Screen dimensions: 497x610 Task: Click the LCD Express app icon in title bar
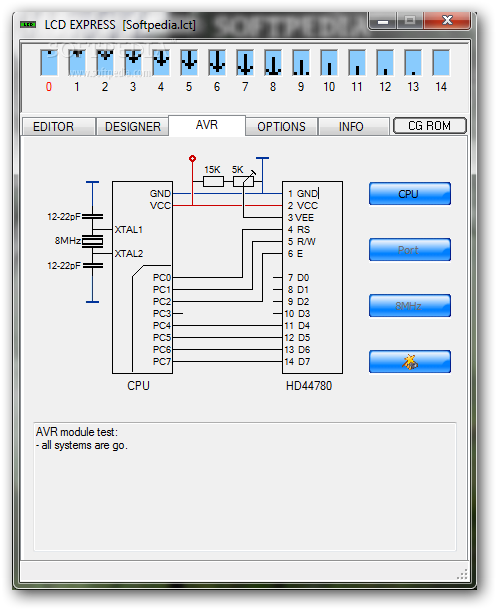[28, 25]
